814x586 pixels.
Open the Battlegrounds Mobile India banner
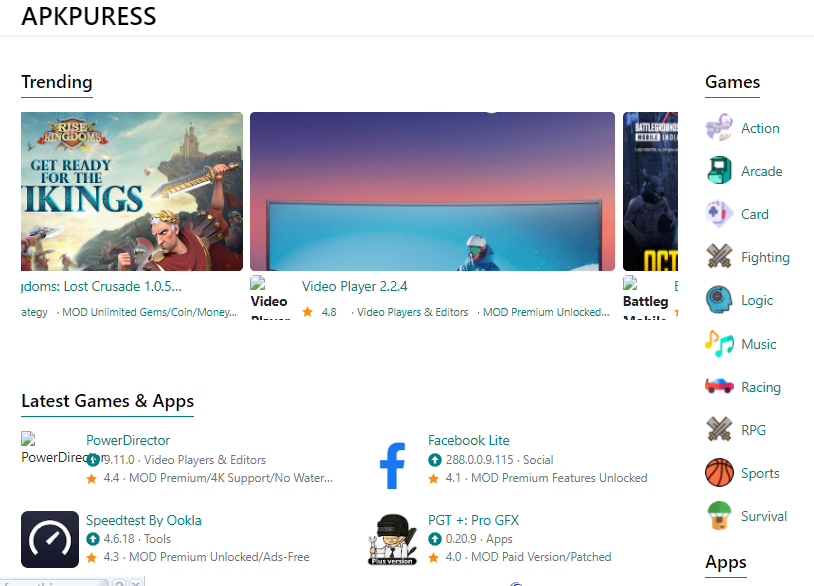tap(650, 192)
